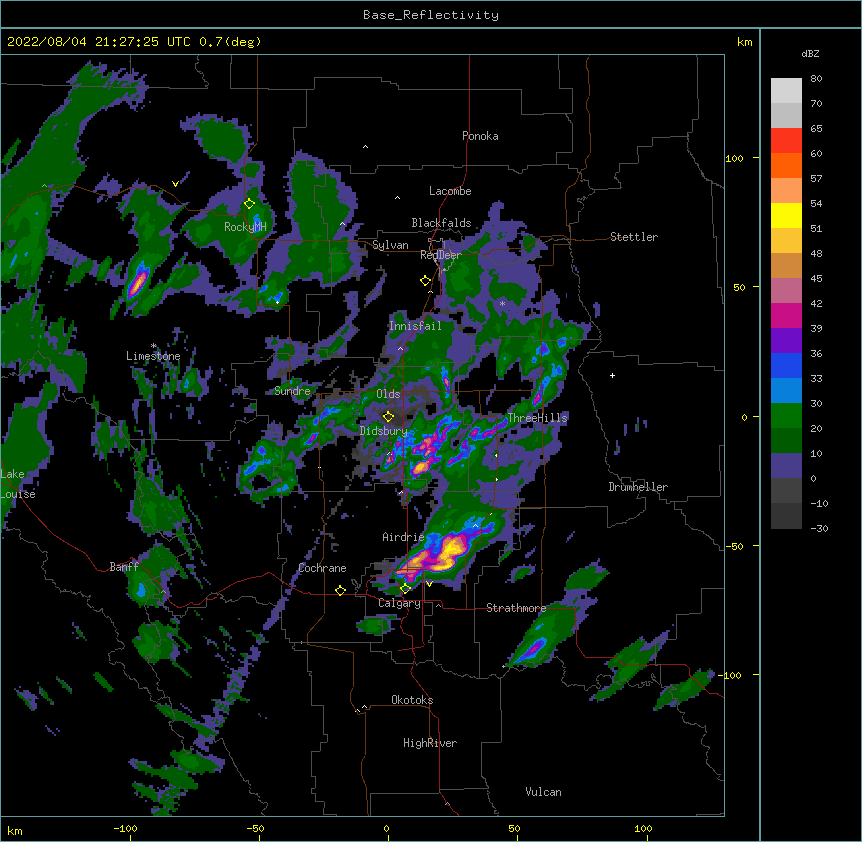Select the Cochrane label

pos(322,568)
